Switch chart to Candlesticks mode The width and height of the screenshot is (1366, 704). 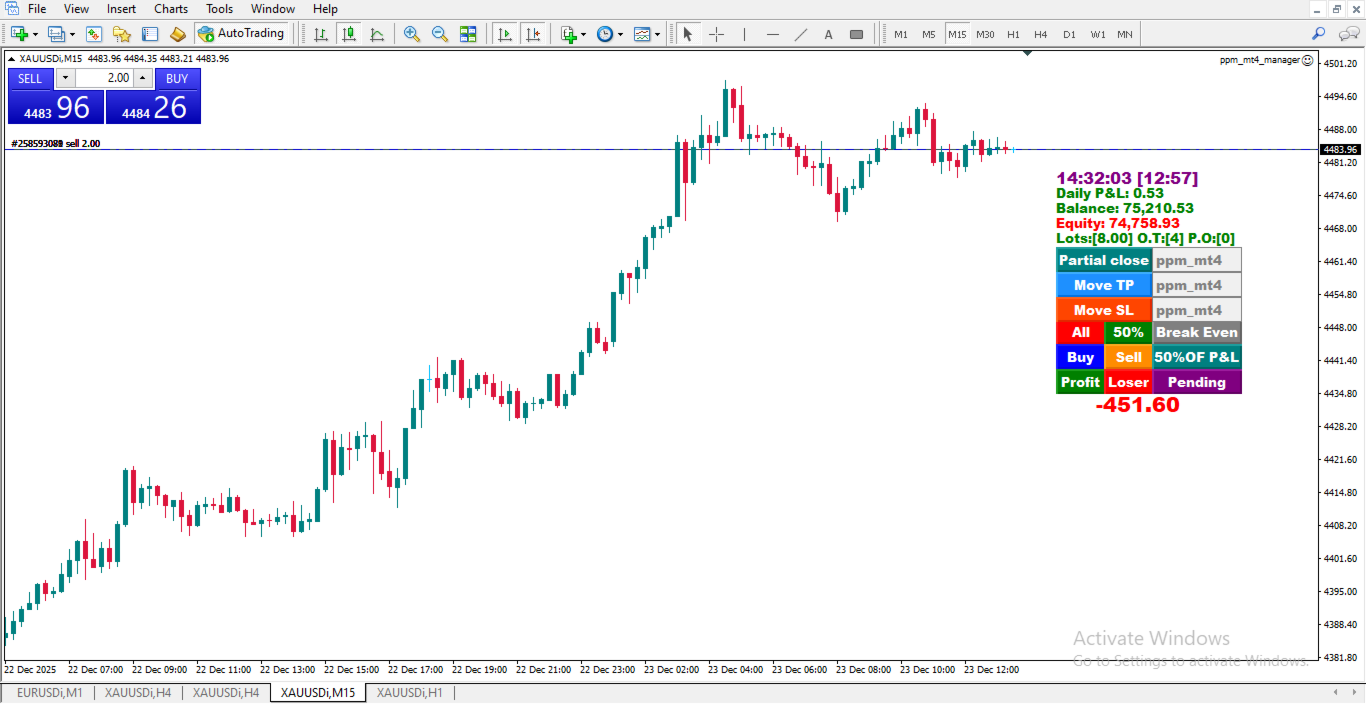click(349, 34)
